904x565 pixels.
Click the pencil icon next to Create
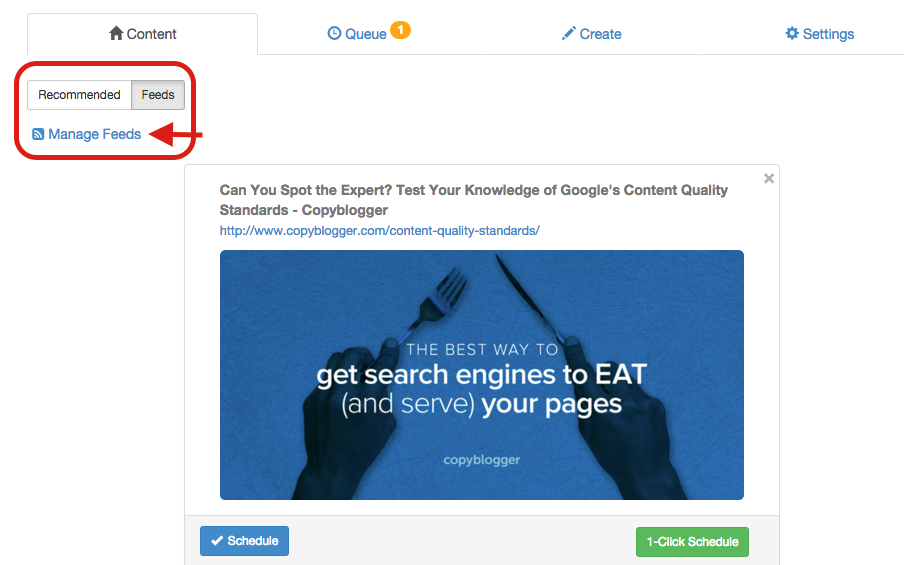(568, 33)
